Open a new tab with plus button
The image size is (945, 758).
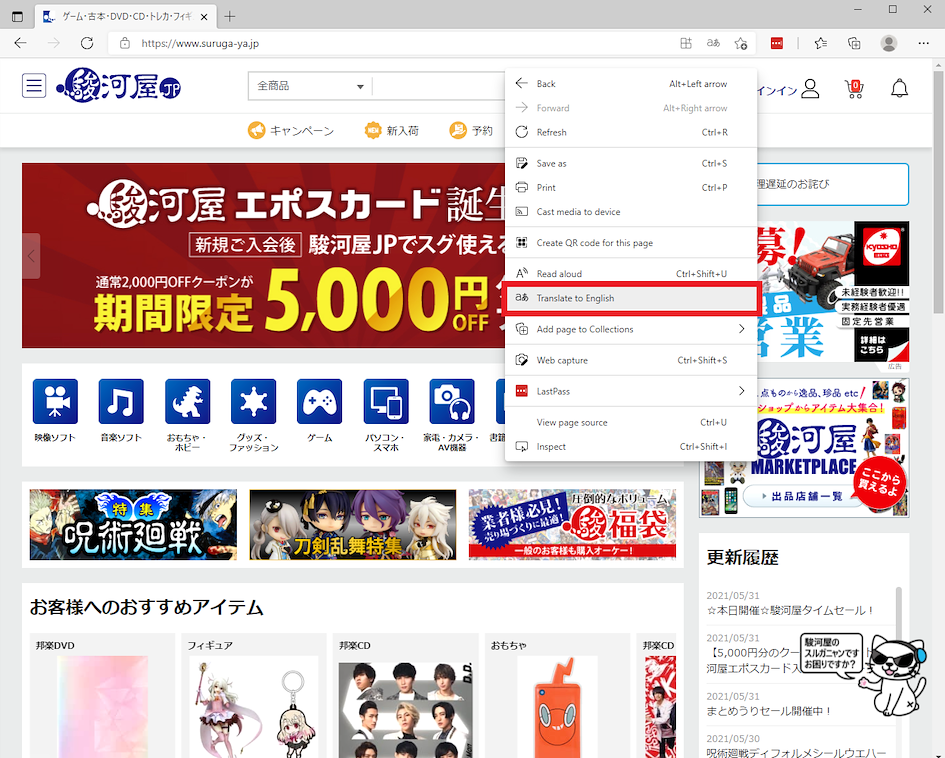click(230, 17)
